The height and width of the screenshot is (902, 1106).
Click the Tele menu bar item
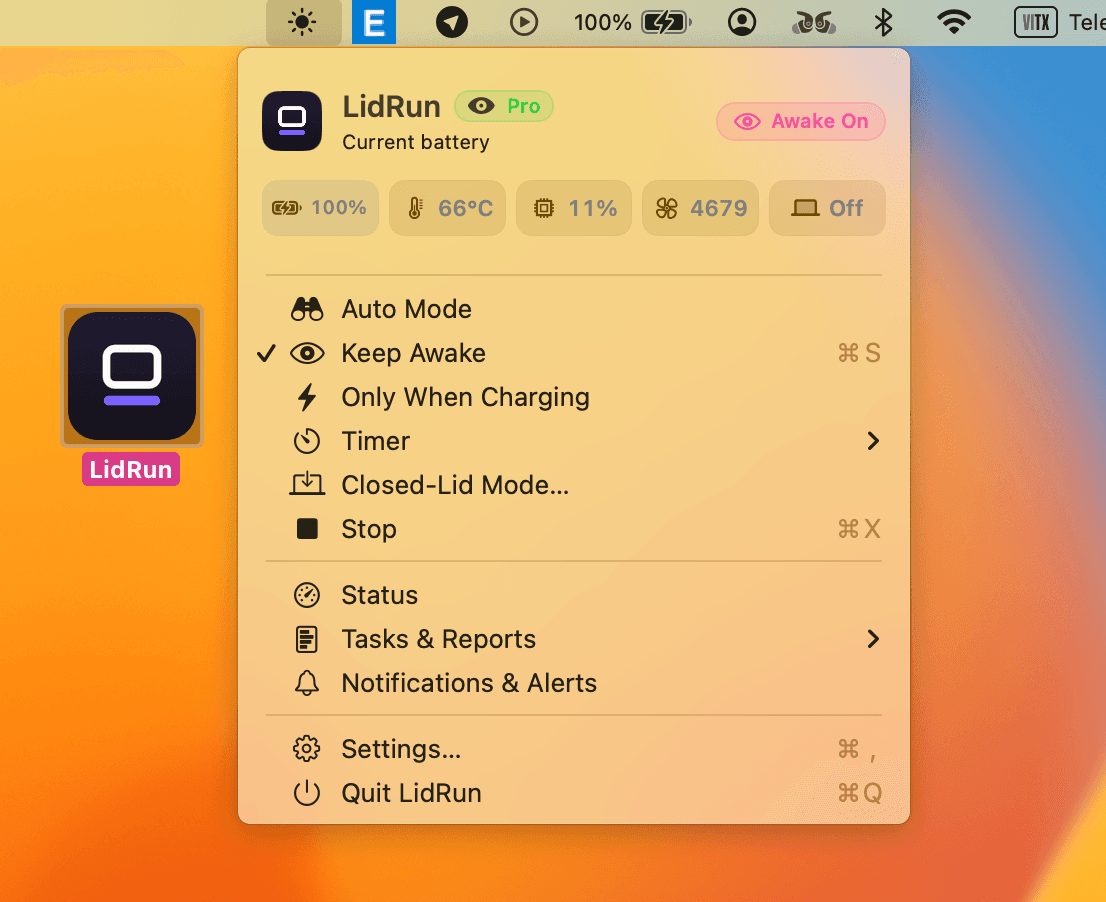pos(1086,23)
